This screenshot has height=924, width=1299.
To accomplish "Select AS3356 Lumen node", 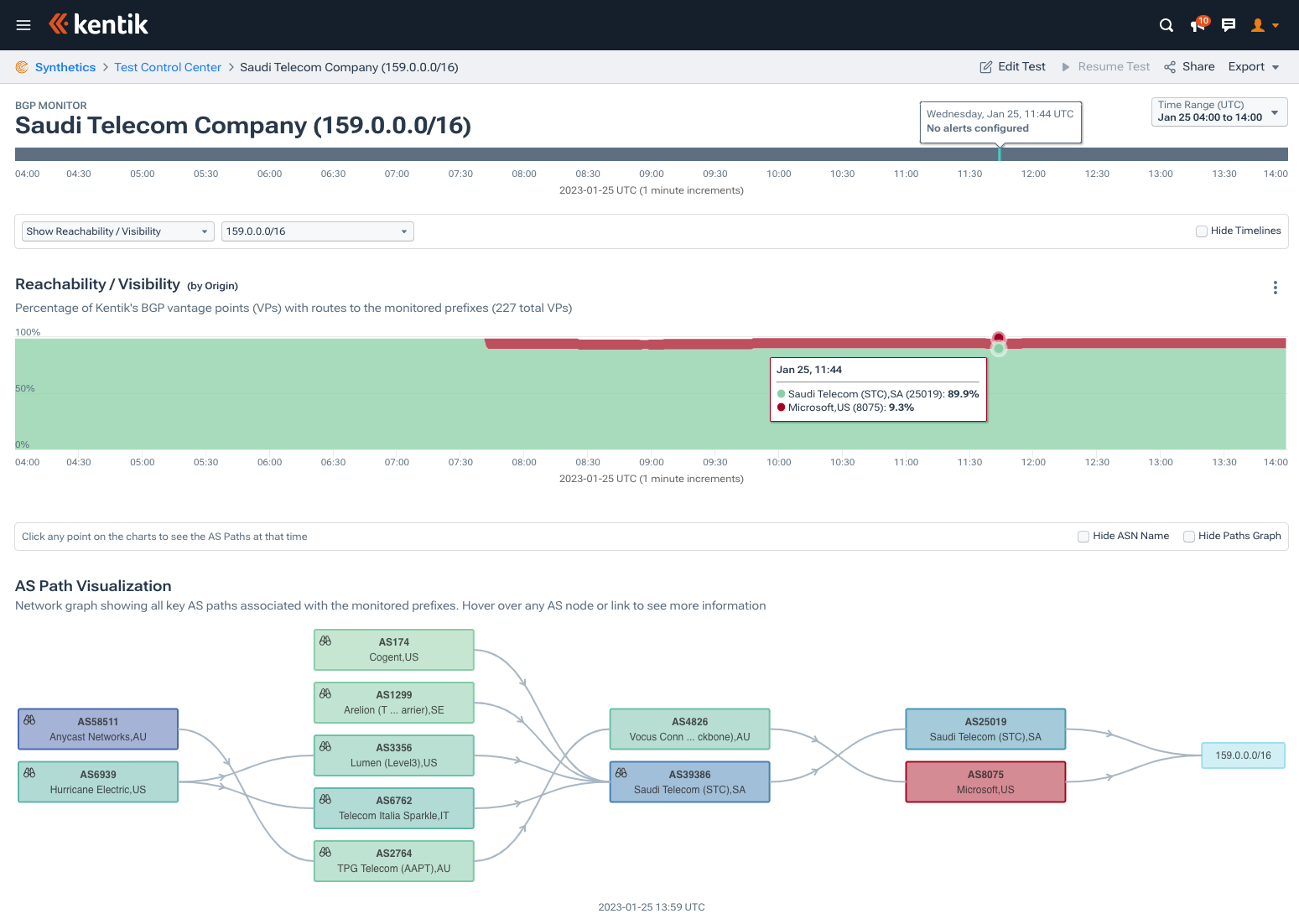I will coord(394,755).
